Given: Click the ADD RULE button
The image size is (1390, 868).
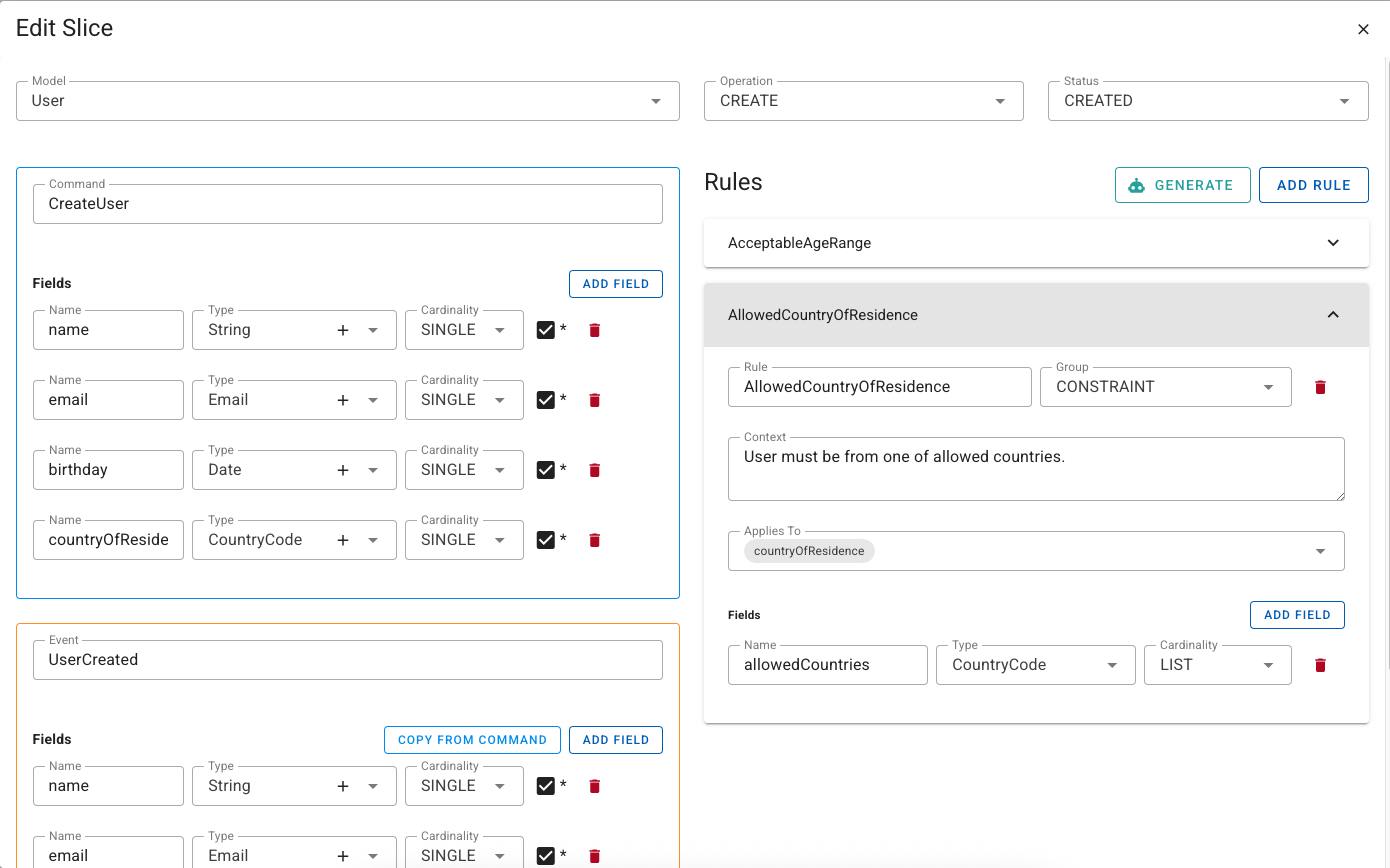Looking at the screenshot, I should click(1313, 185).
